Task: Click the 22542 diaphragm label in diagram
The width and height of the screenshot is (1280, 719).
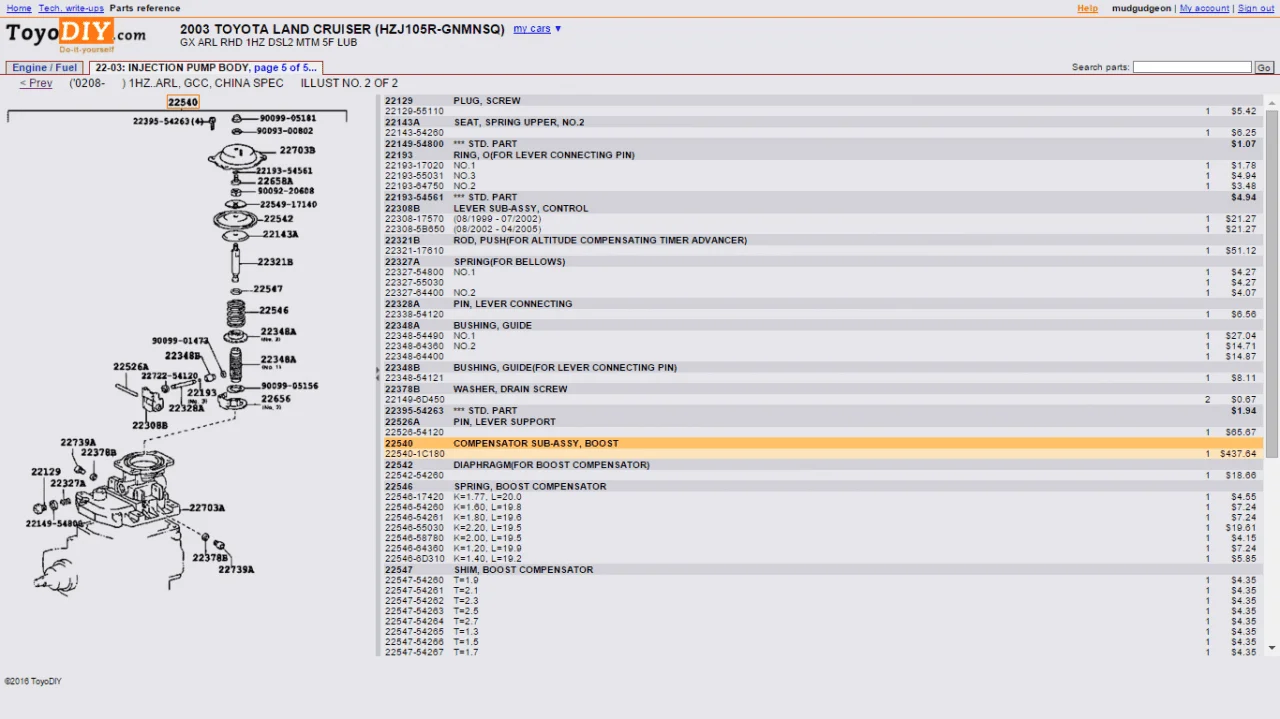Action: [278, 219]
